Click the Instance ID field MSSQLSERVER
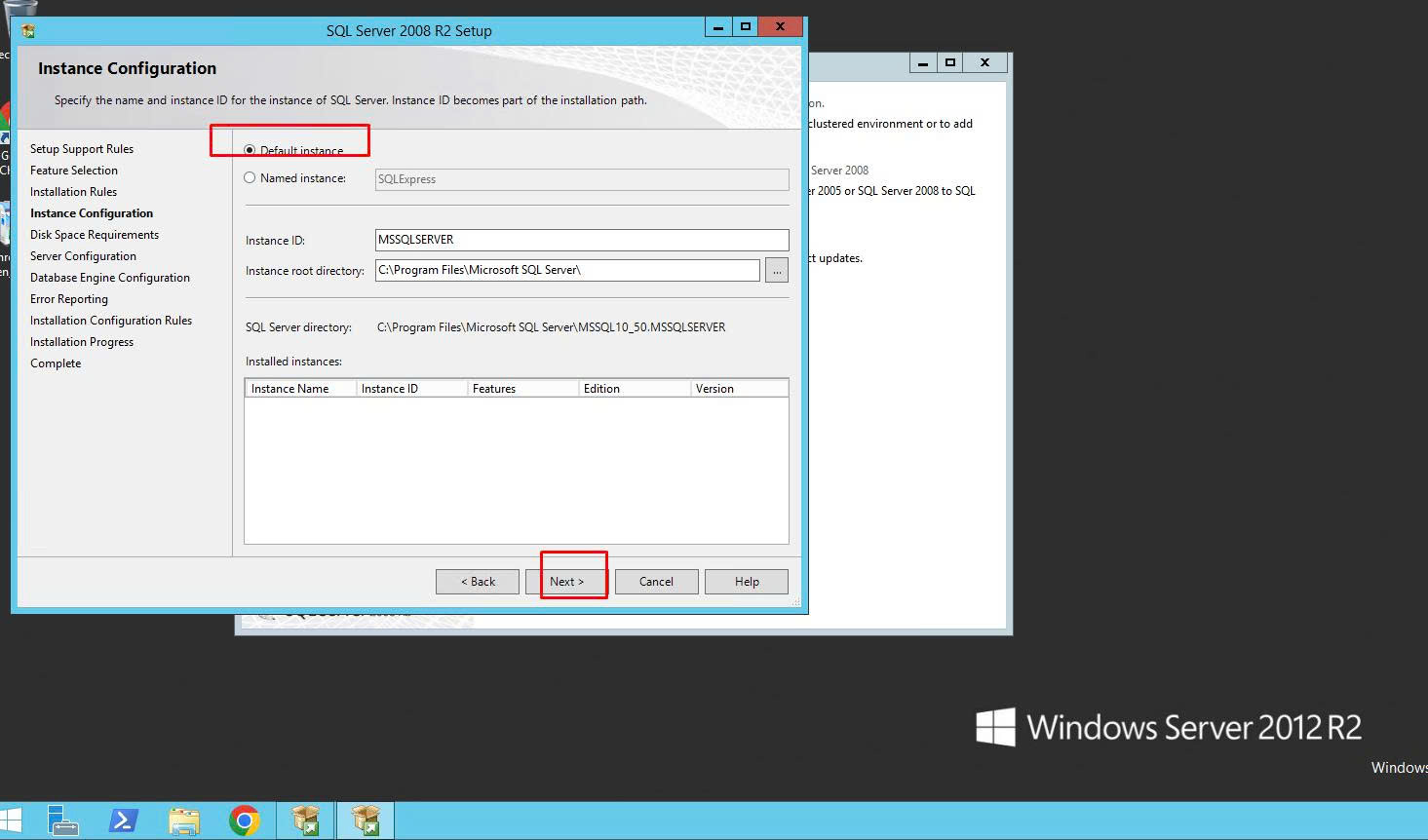1428x840 pixels. pos(582,240)
